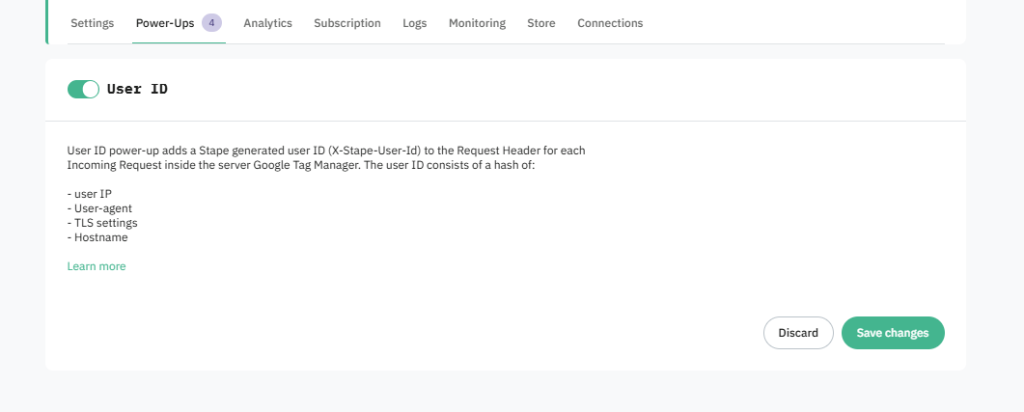View the Monitoring tab
This screenshot has width=1024, height=412.
coord(477,23)
